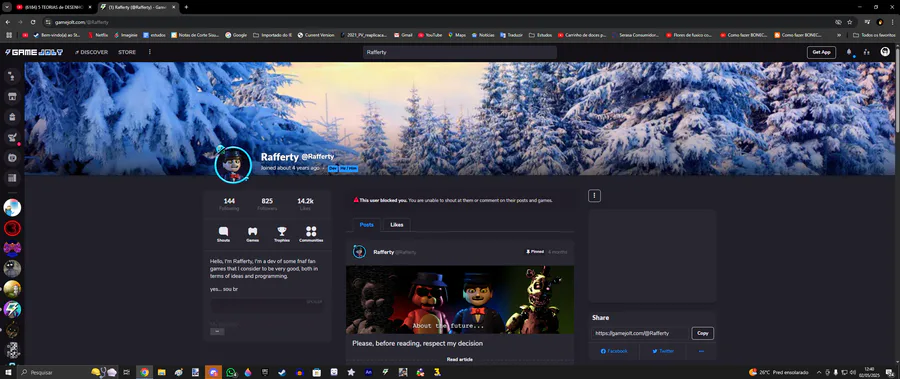Open the backpack icon in Game Jolt sidebar
This screenshot has height=379, width=900.
[x=12, y=117]
